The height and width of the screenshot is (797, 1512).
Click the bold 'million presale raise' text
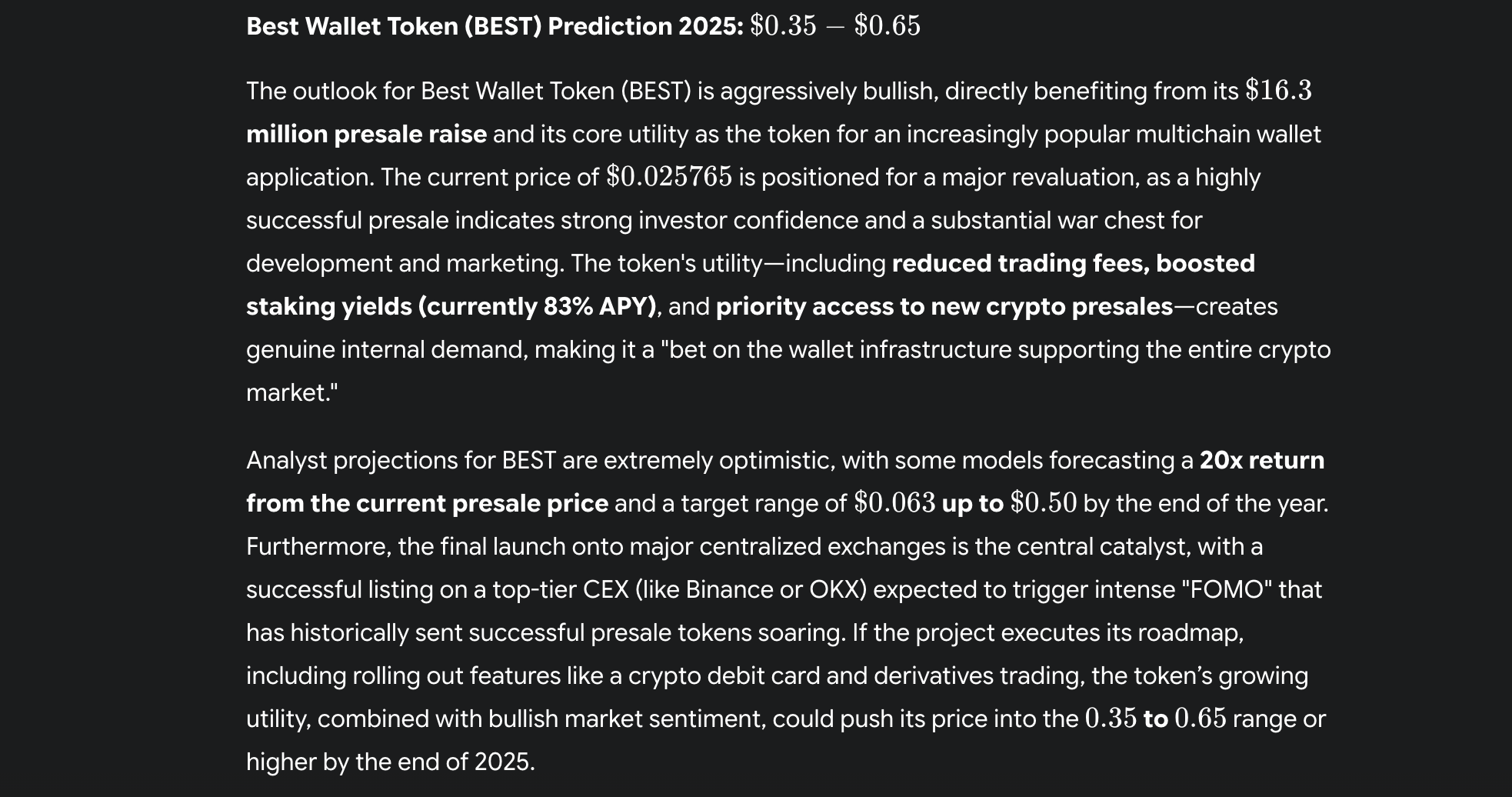click(366, 135)
